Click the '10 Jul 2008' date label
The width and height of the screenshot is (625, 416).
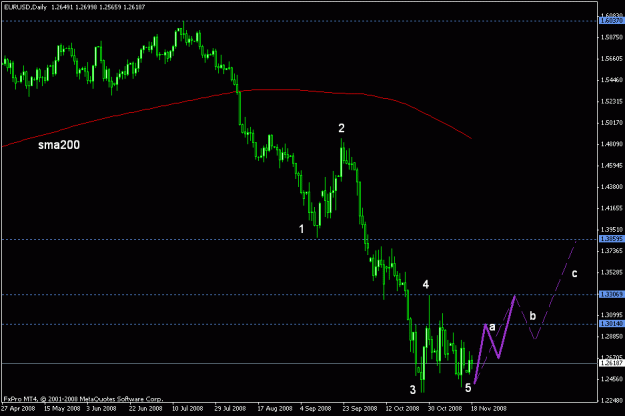187,408
